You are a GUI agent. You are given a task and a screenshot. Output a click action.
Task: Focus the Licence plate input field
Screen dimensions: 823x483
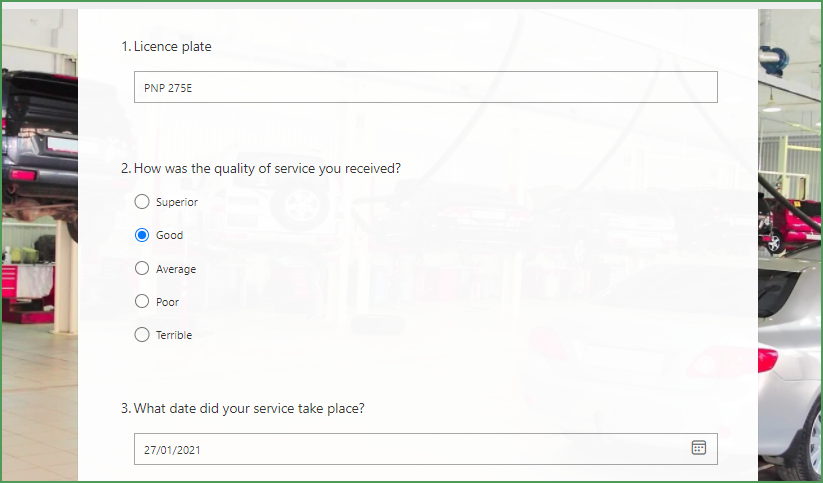coord(426,87)
